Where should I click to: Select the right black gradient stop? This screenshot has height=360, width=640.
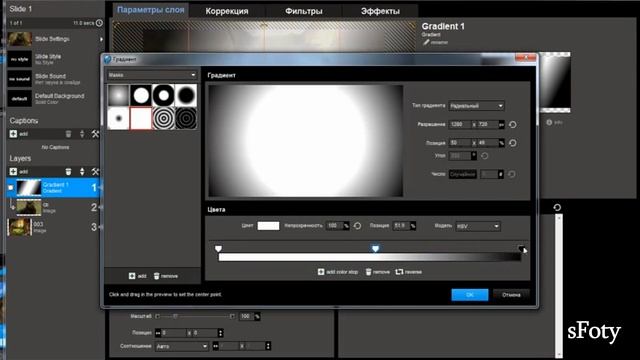pos(521,248)
